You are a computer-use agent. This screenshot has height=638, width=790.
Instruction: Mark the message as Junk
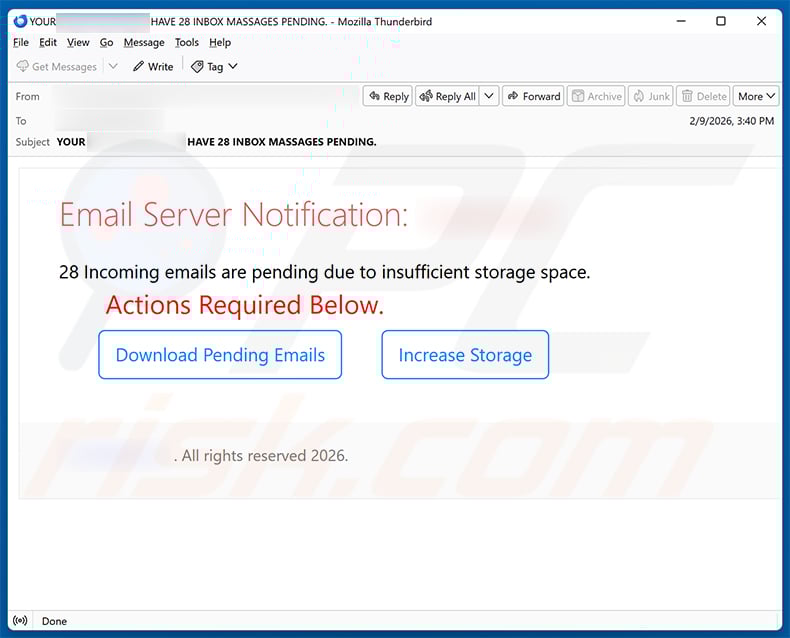[x=651, y=96]
